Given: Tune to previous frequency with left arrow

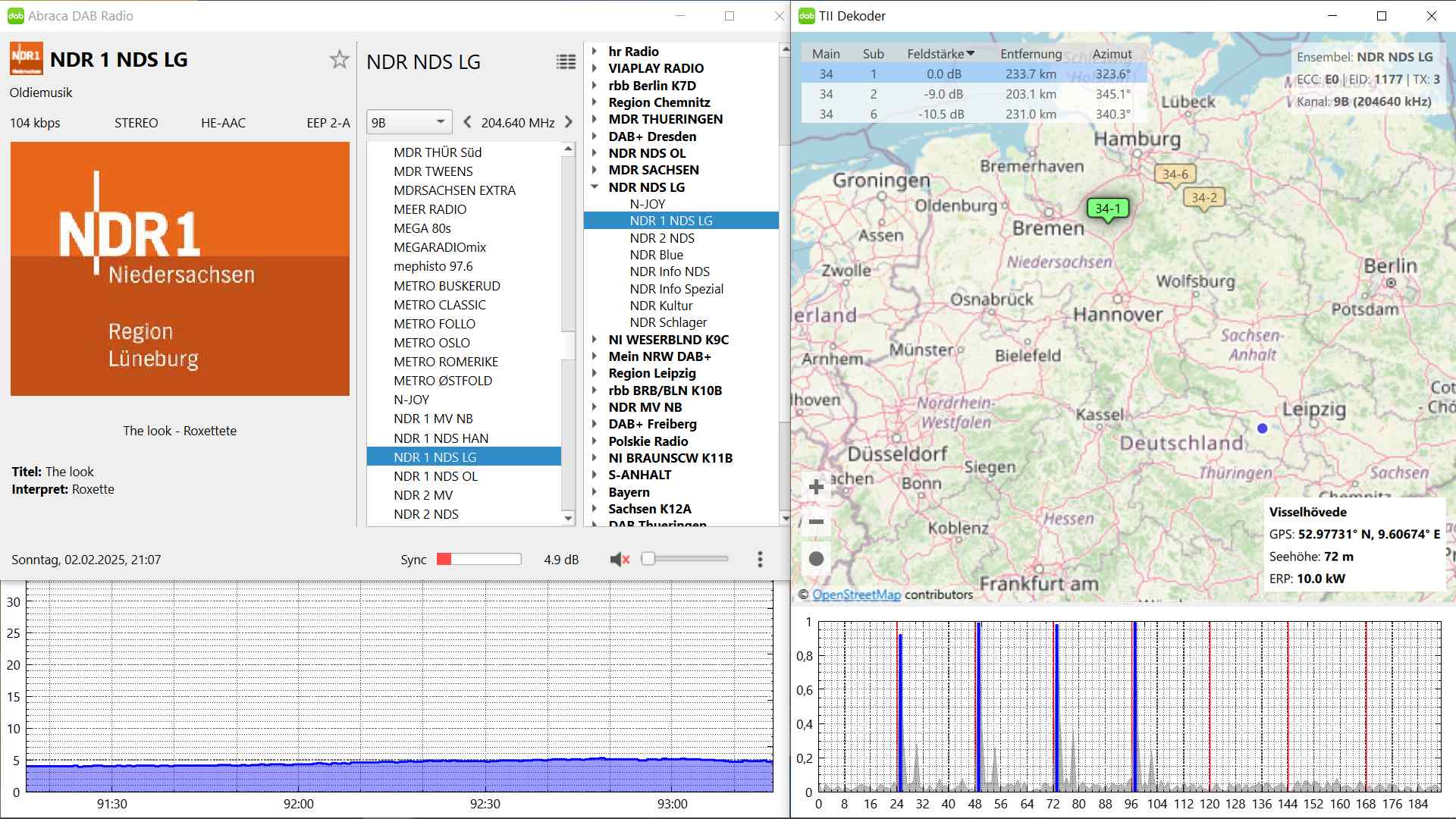Looking at the screenshot, I should pos(467,122).
